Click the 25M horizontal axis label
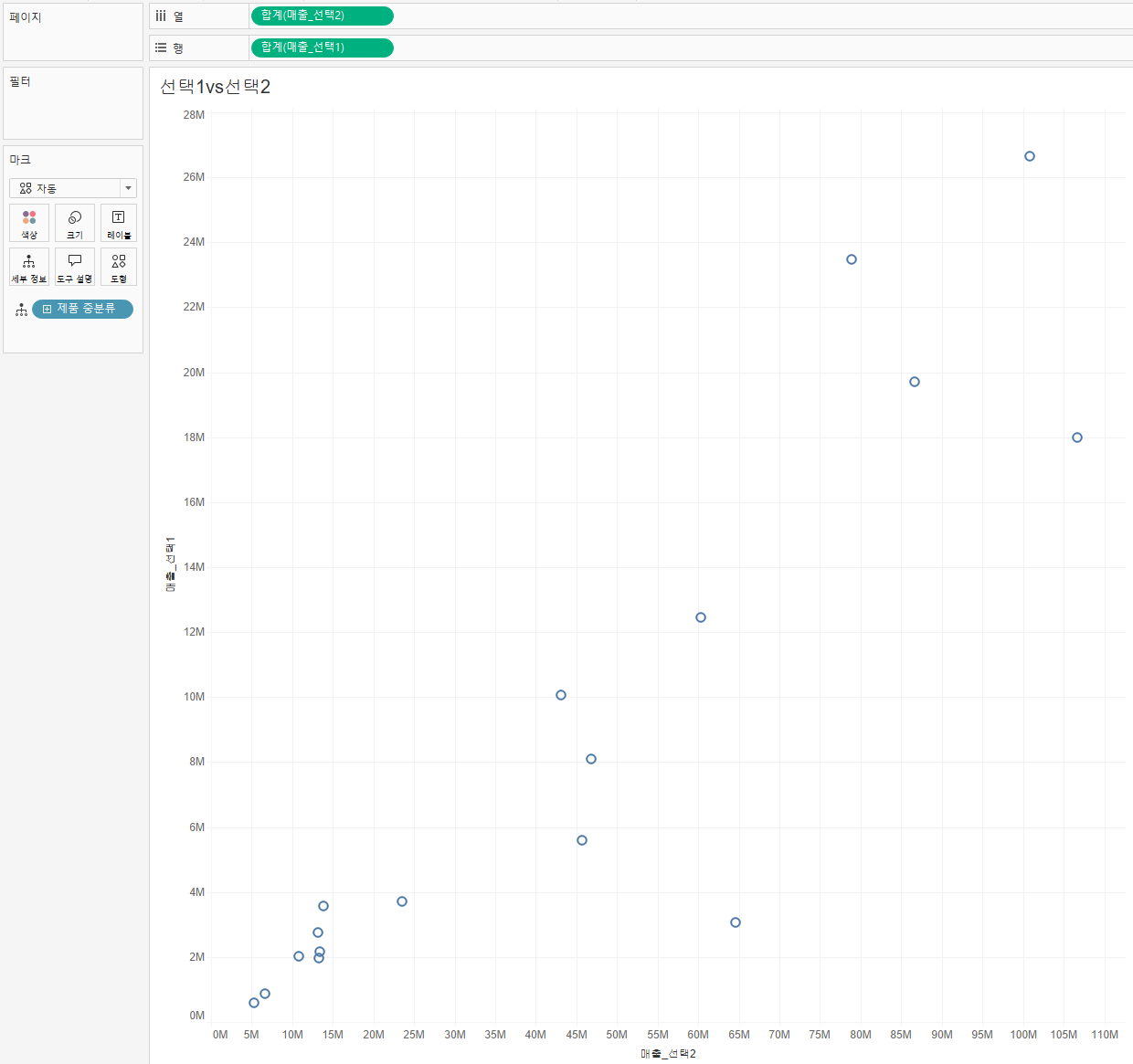This screenshot has width=1133, height=1064. [414, 1035]
